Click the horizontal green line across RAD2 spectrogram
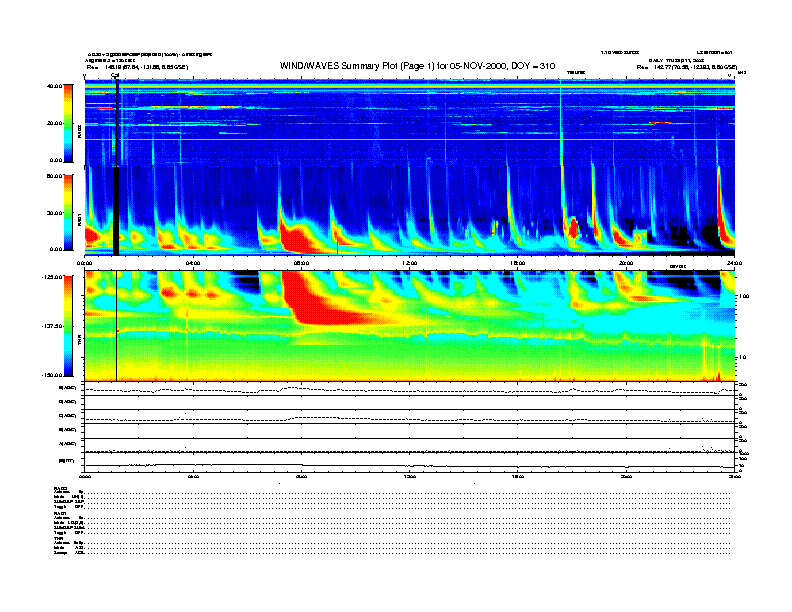The width and height of the screenshot is (792, 612). click(x=410, y=139)
